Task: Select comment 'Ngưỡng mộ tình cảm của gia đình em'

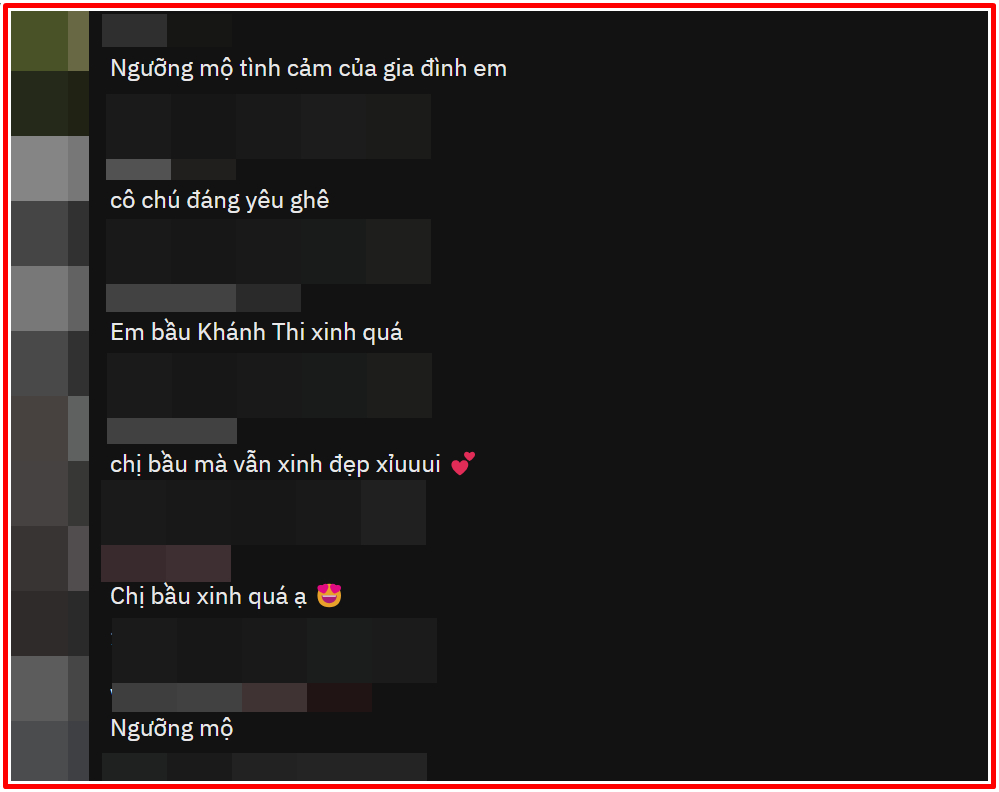Action: point(308,68)
